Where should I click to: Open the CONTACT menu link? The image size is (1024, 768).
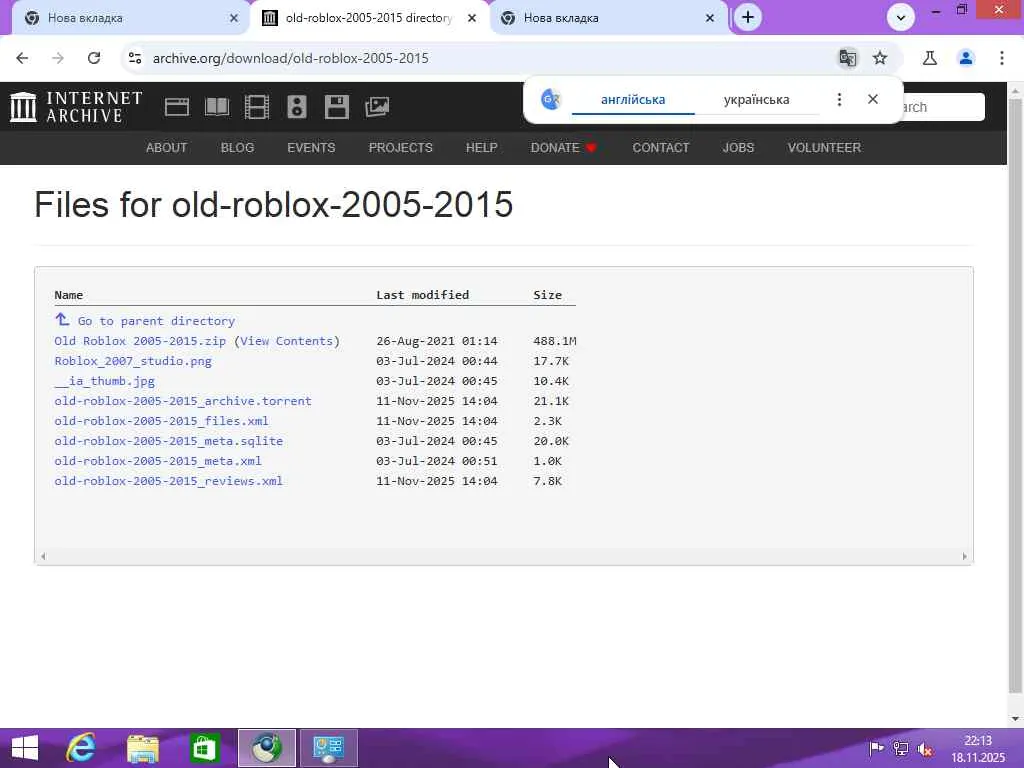coord(660,148)
